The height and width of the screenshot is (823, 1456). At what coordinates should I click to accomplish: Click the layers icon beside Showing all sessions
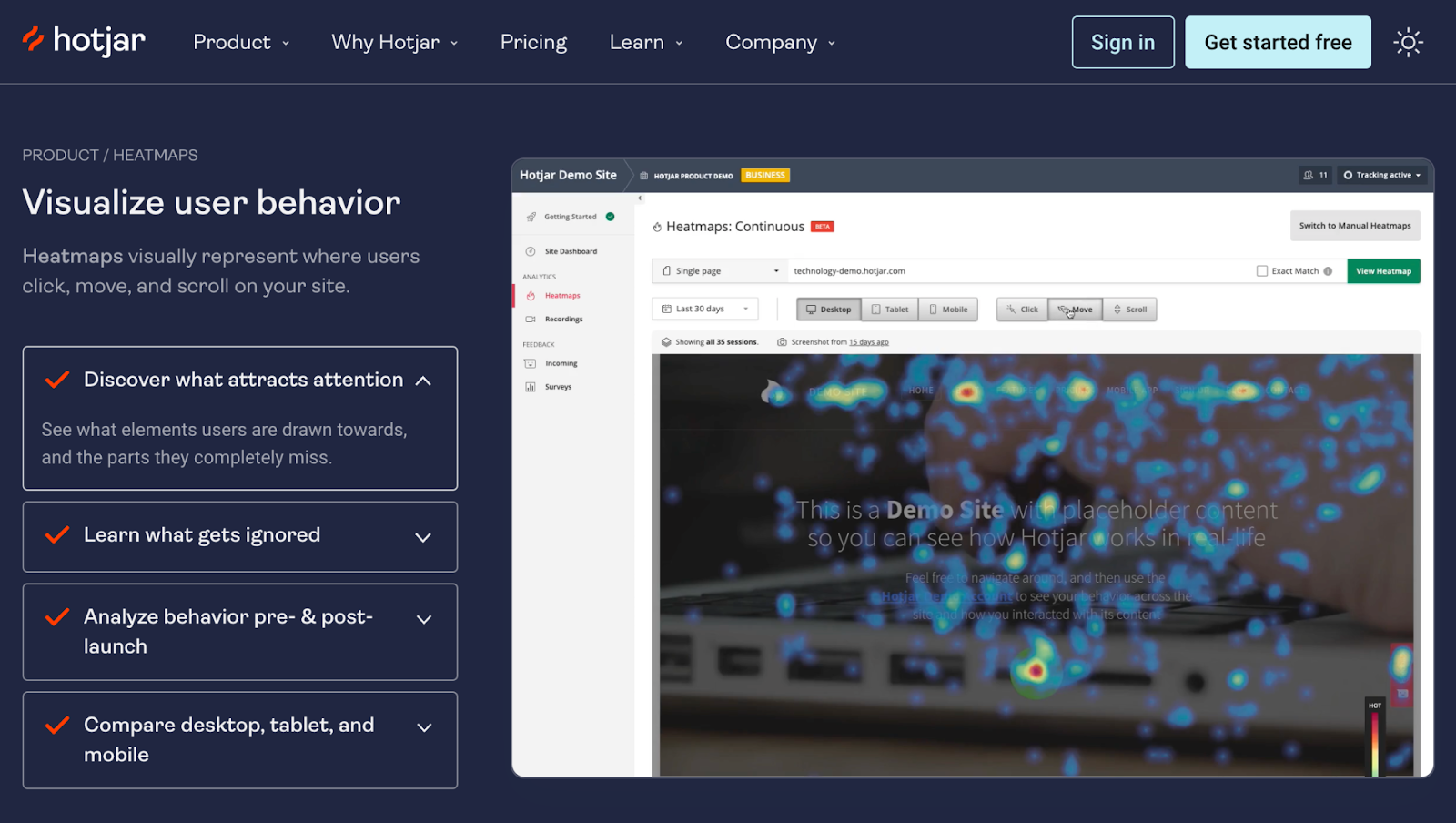666,342
